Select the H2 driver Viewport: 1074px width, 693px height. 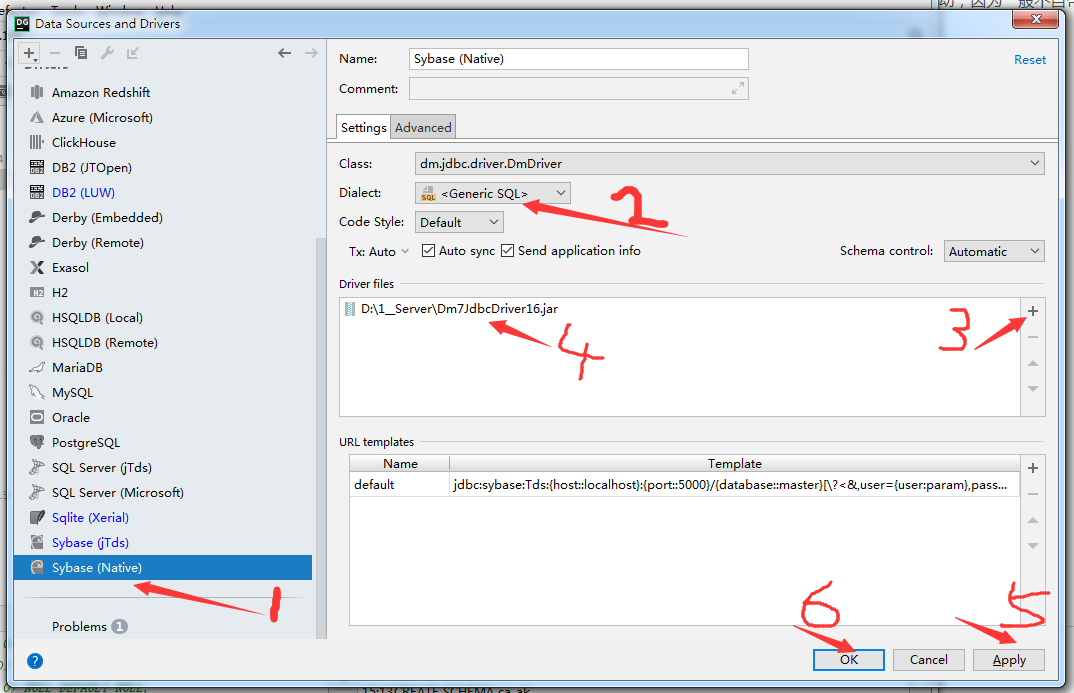[163, 292]
